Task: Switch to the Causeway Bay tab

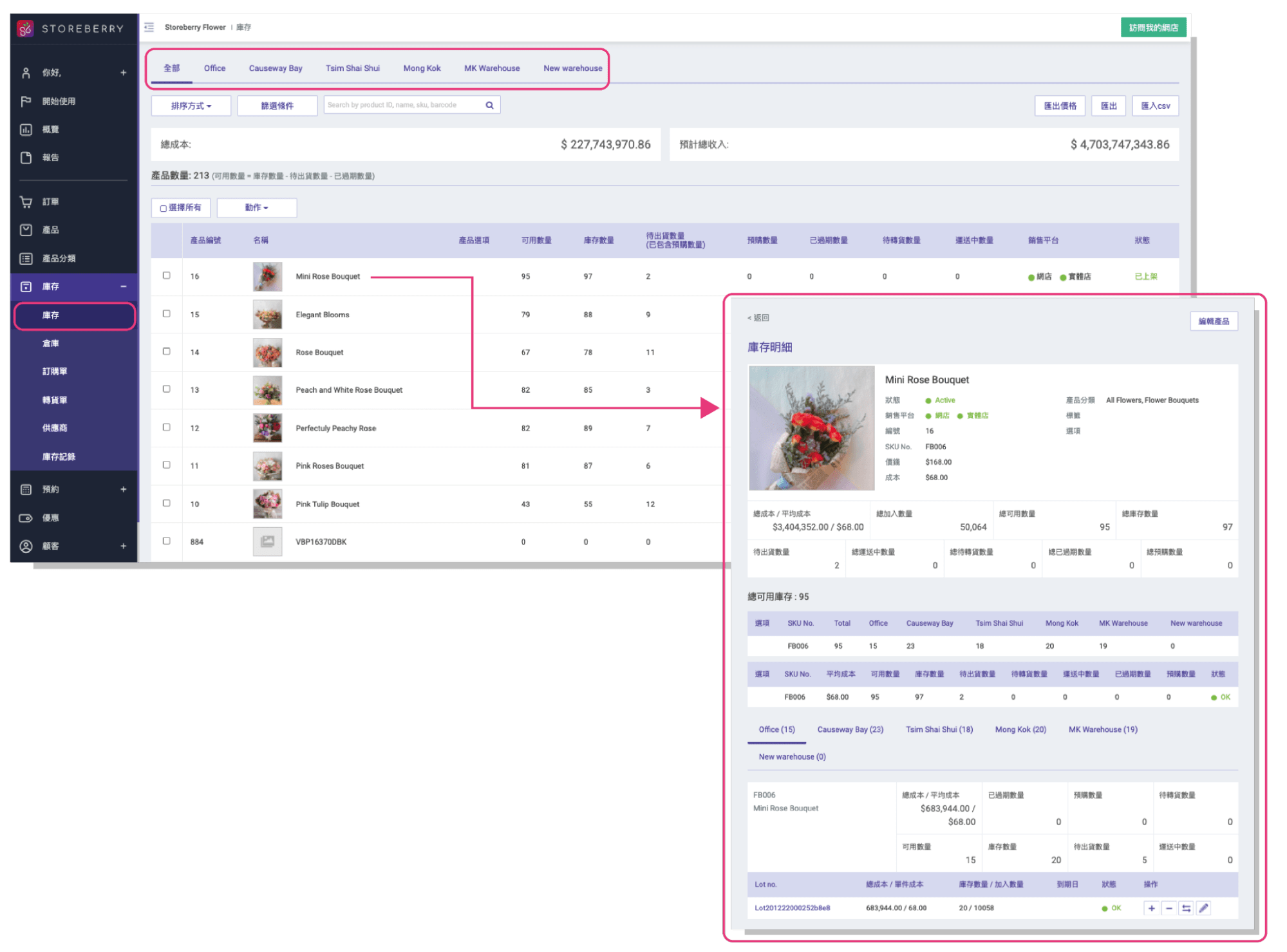Action: click(x=276, y=68)
